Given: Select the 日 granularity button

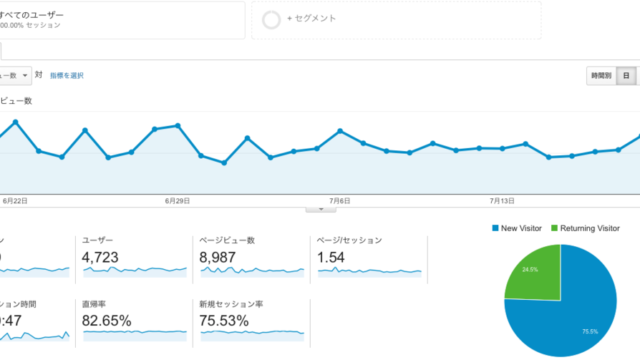Looking at the screenshot, I should pyautogui.click(x=626, y=76).
